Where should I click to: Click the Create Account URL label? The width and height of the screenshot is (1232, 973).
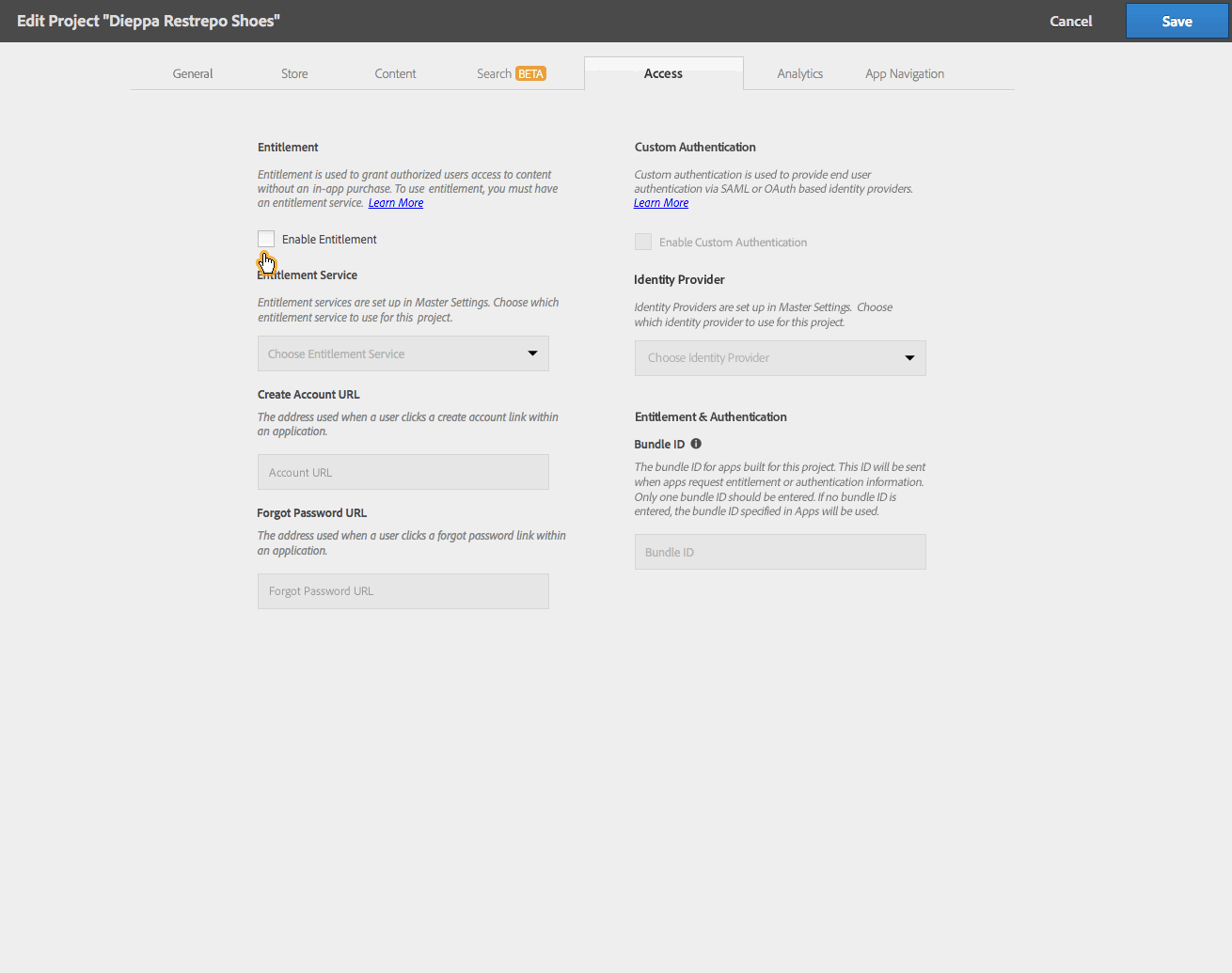[308, 395]
